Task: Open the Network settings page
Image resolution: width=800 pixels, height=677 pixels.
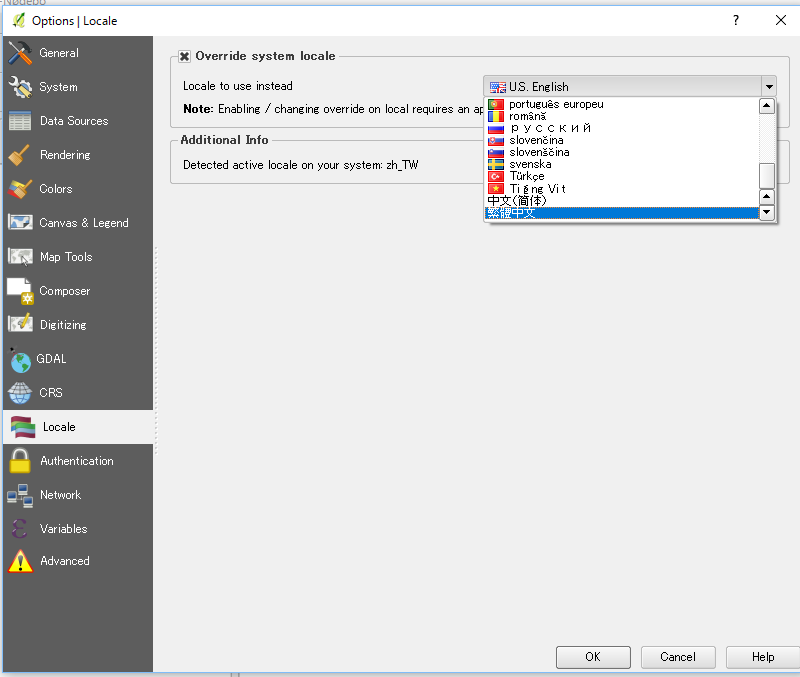Action: point(78,495)
